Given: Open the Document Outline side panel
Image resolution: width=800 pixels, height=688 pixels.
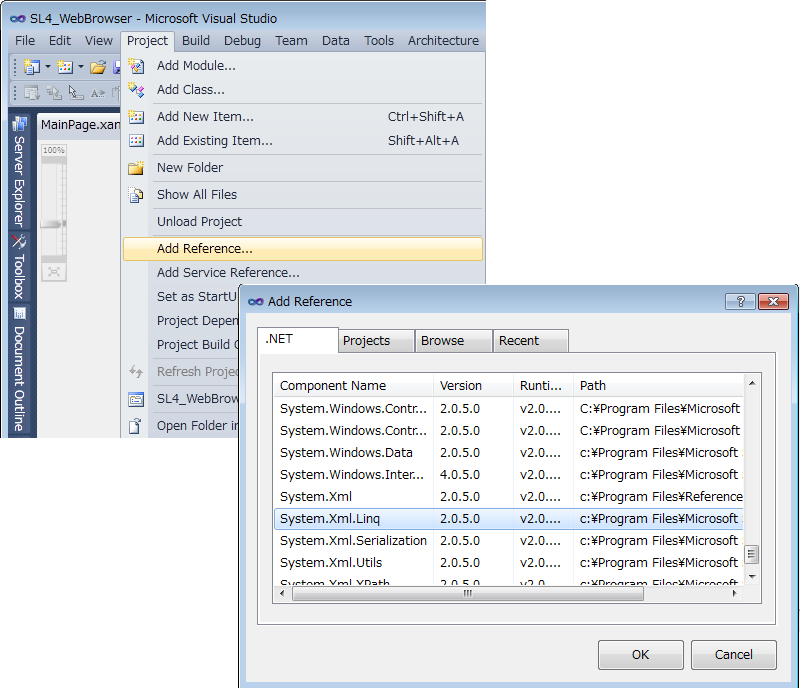Looking at the screenshot, I should (x=19, y=370).
